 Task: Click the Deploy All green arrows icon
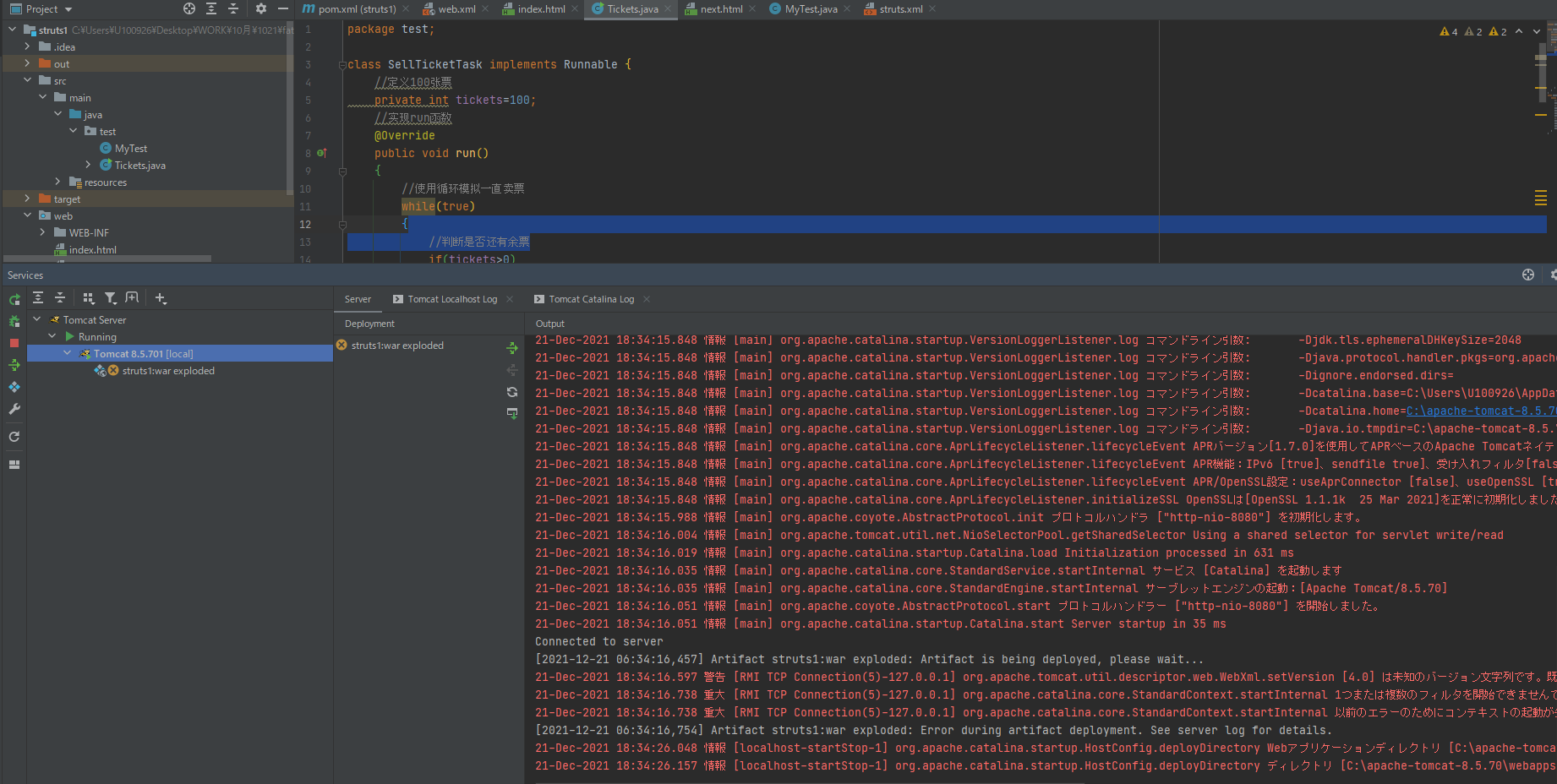click(x=14, y=365)
